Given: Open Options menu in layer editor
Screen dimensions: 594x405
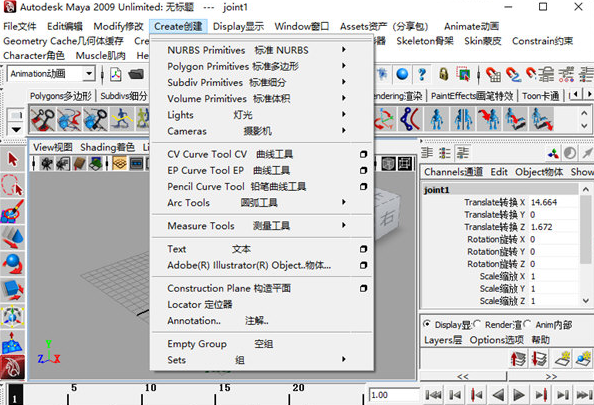Looking at the screenshot, I should click(497, 340).
